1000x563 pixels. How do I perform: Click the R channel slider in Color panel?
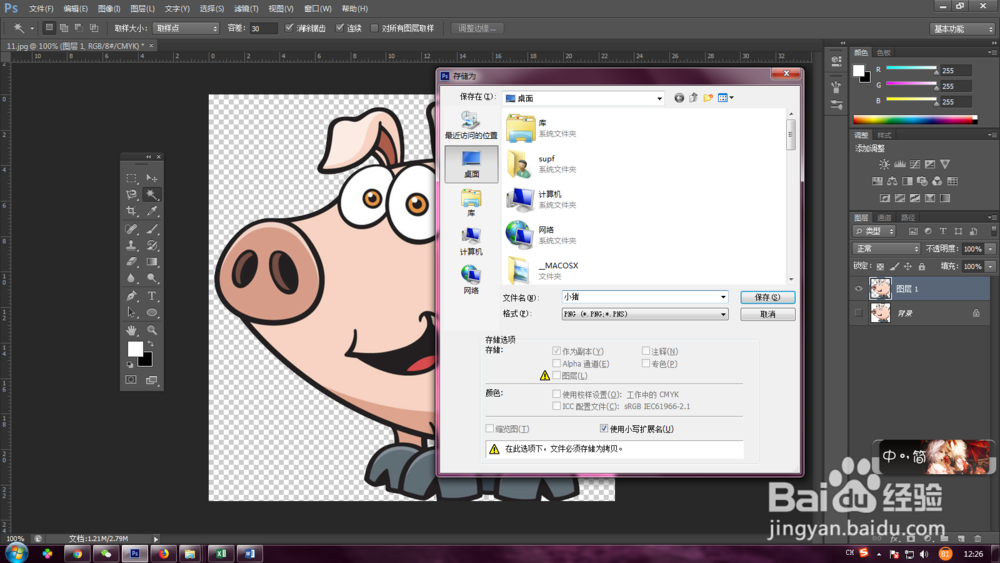coord(911,69)
